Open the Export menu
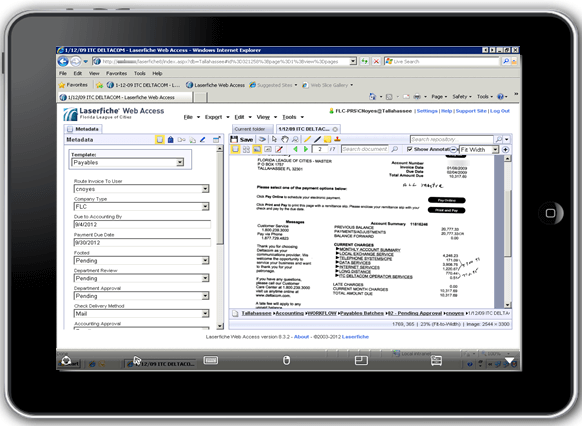This screenshot has width=582, height=426. pyautogui.click(x=217, y=117)
